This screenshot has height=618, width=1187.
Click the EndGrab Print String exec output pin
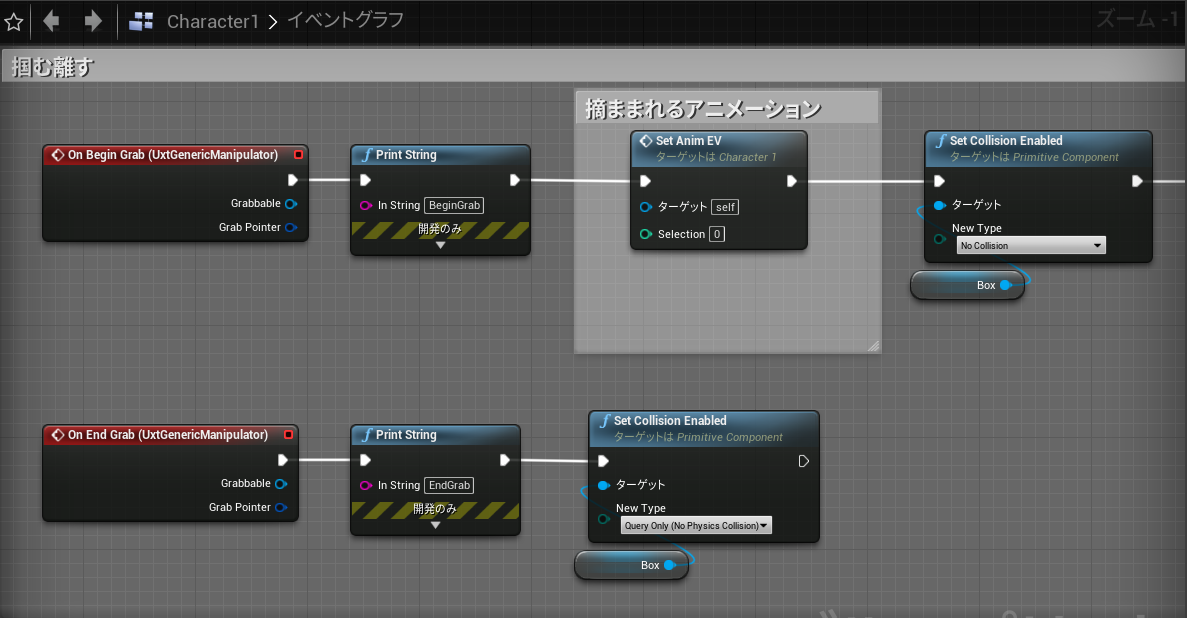coord(505,460)
